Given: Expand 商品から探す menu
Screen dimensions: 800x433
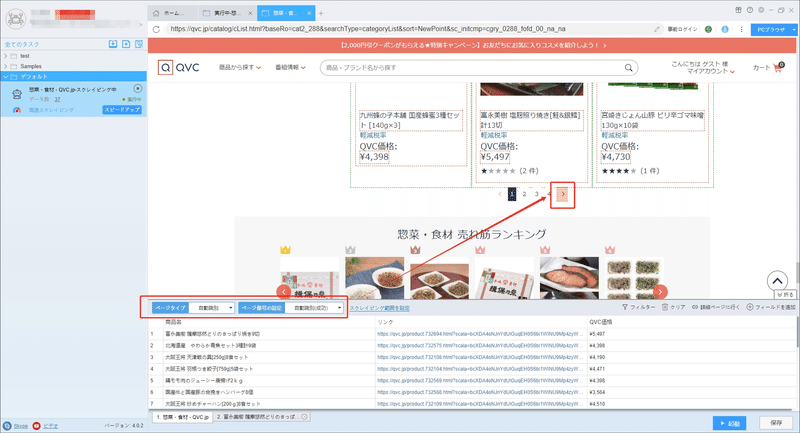Looking at the screenshot, I should pyautogui.click(x=240, y=67).
